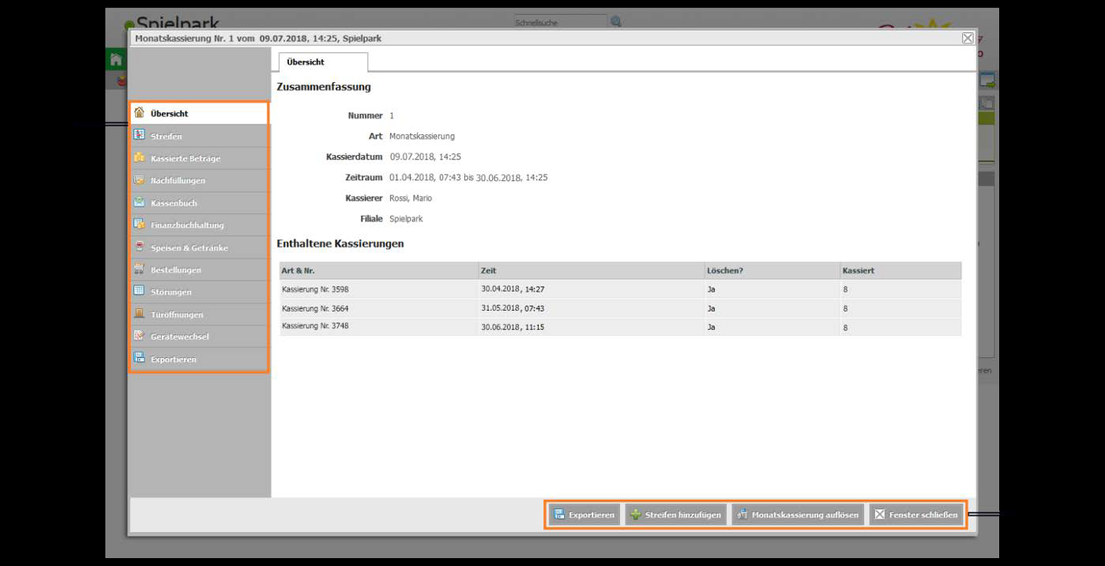Click the time 30.04.2018, 14:27
1105x566 pixels.
click(512, 289)
